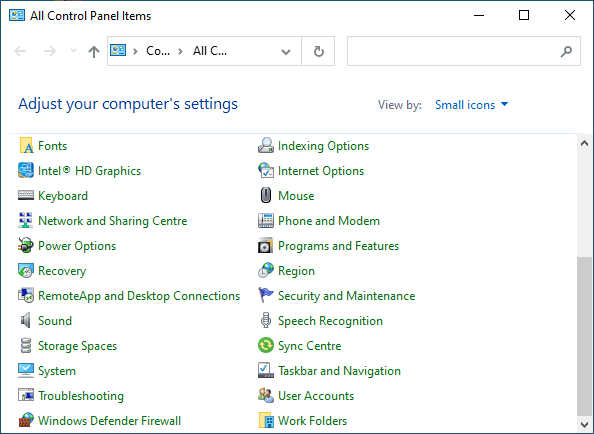Image resolution: width=594 pixels, height=434 pixels.
Task: Click the Co... breadcrumb segment
Action: [x=158, y=51]
